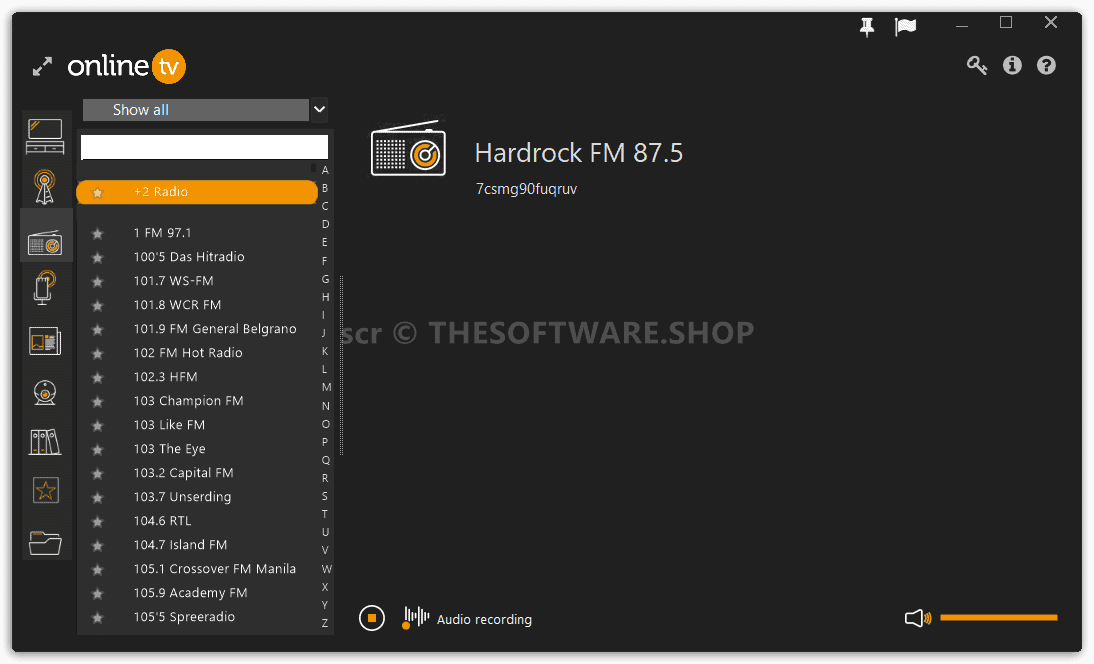Favorite the 102 FM Hot Radio star
This screenshot has height=664, width=1094.
(x=98, y=354)
